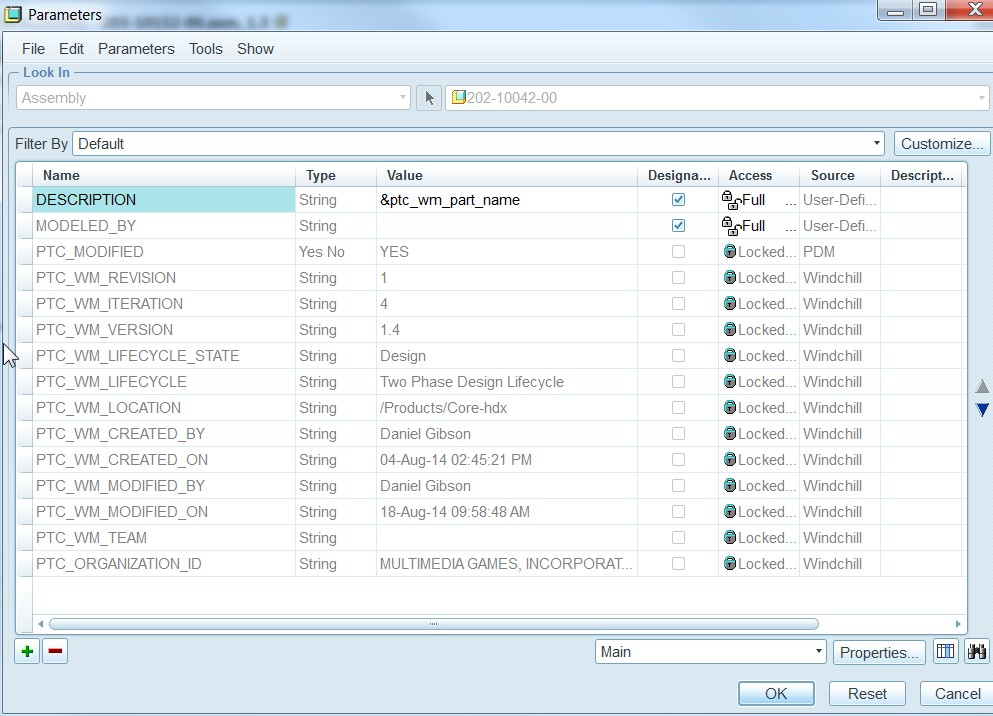Select the DESCRIPTION parameter name cell
993x716 pixels.
coord(164,200)
